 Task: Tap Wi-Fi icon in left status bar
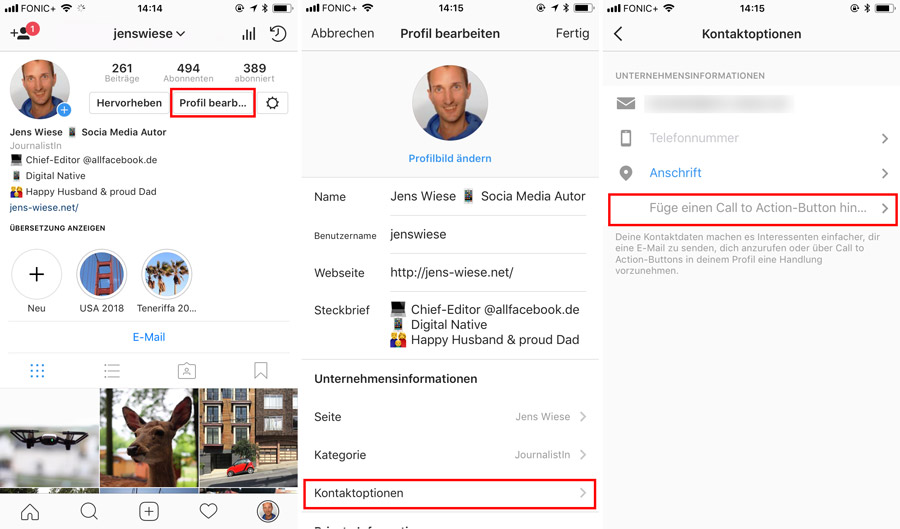click(66, 8)
